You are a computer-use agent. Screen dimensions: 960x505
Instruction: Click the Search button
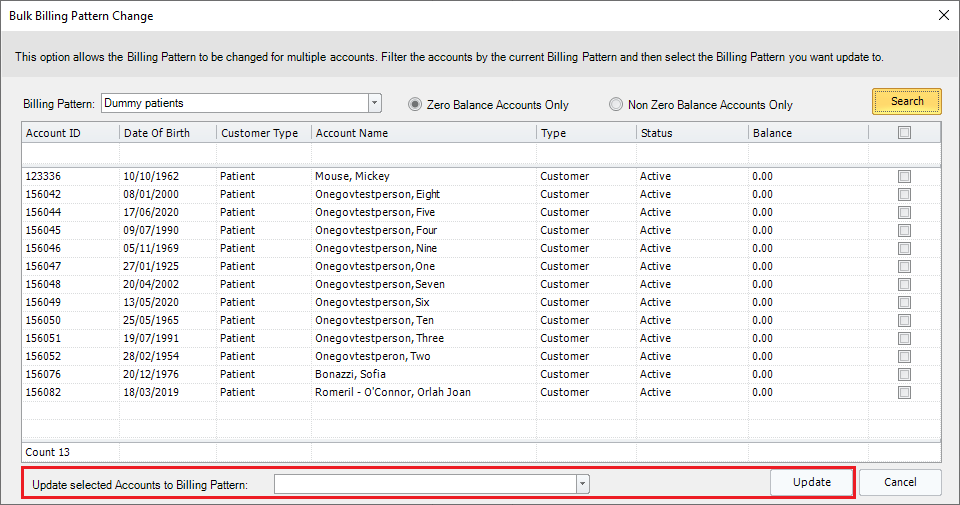coord(906,101)
